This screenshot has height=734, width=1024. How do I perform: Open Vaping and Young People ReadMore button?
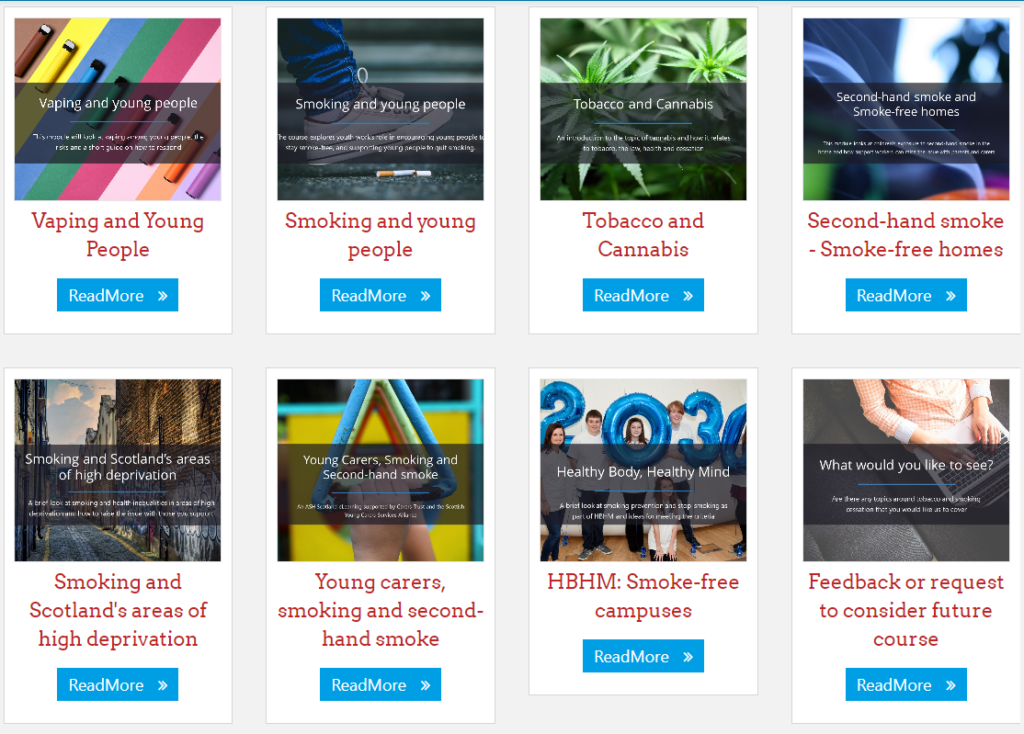tap(118, 295)
